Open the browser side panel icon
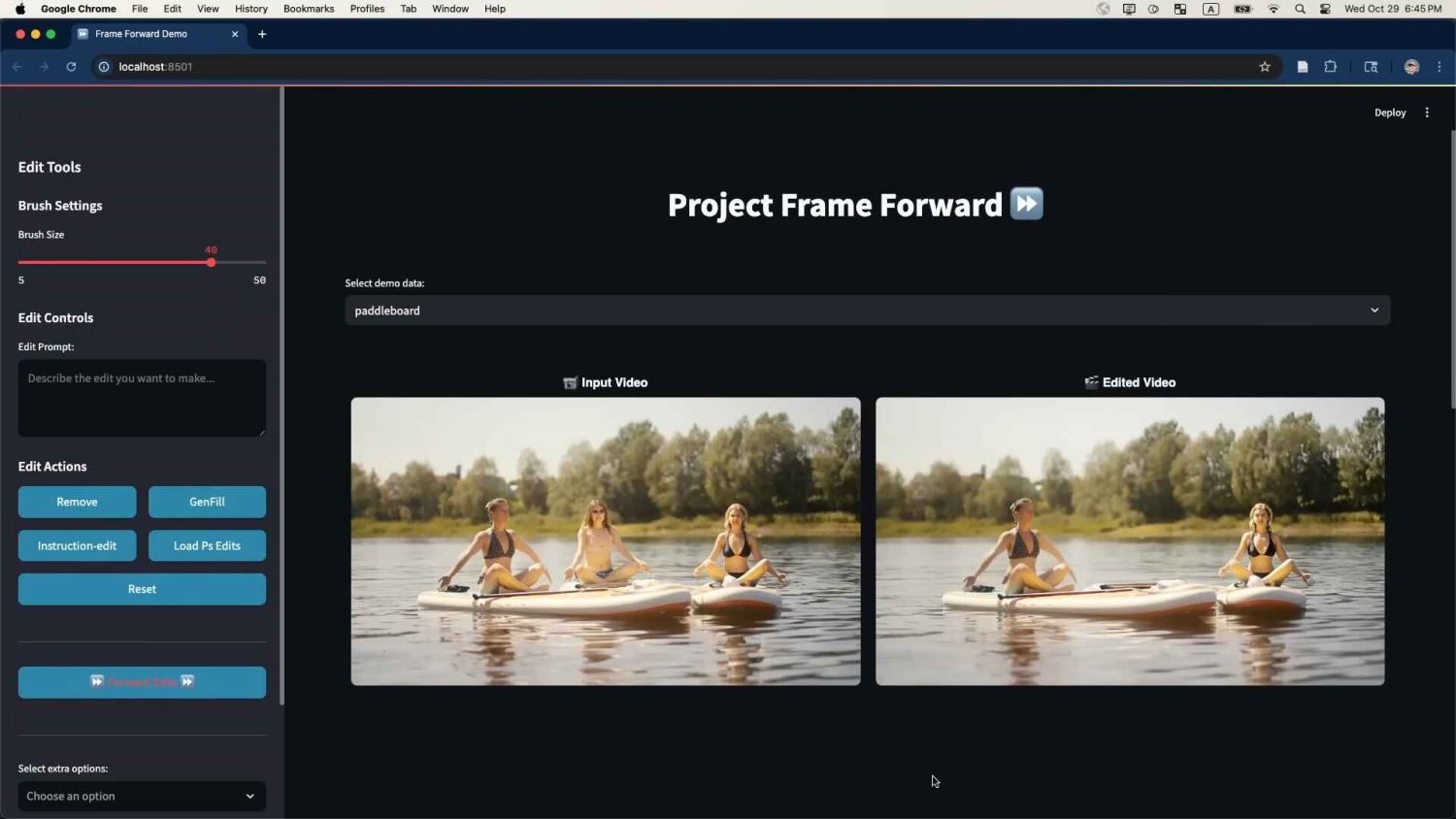 1371,66
